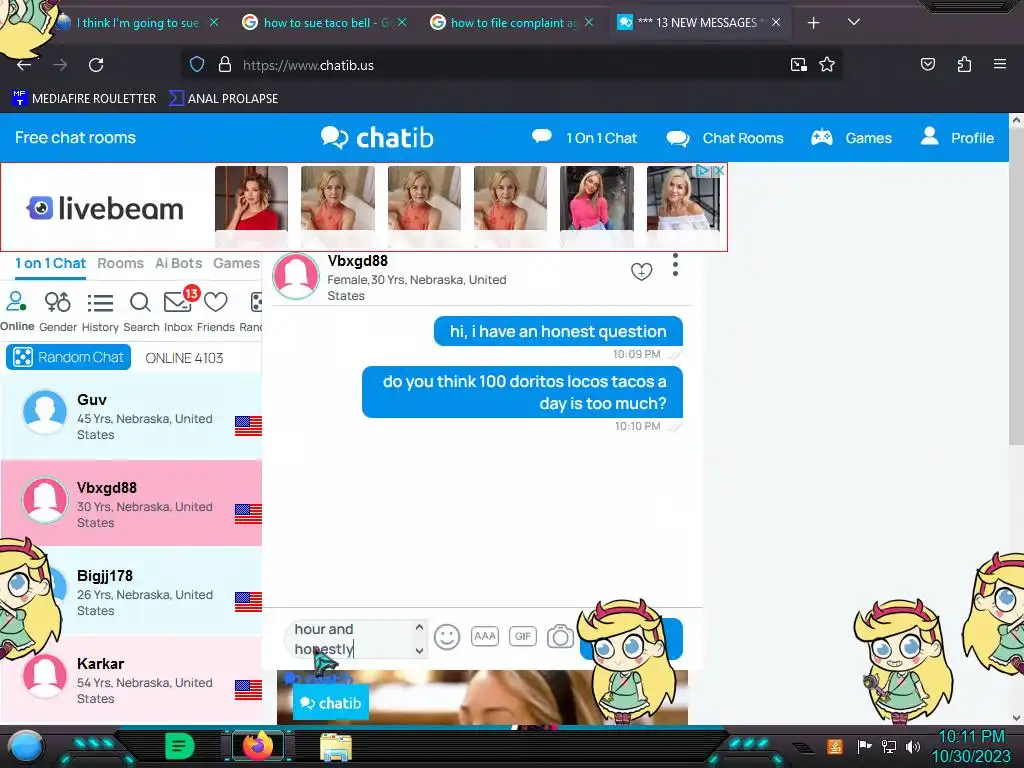Open the GIF picker

click(522, 636)
